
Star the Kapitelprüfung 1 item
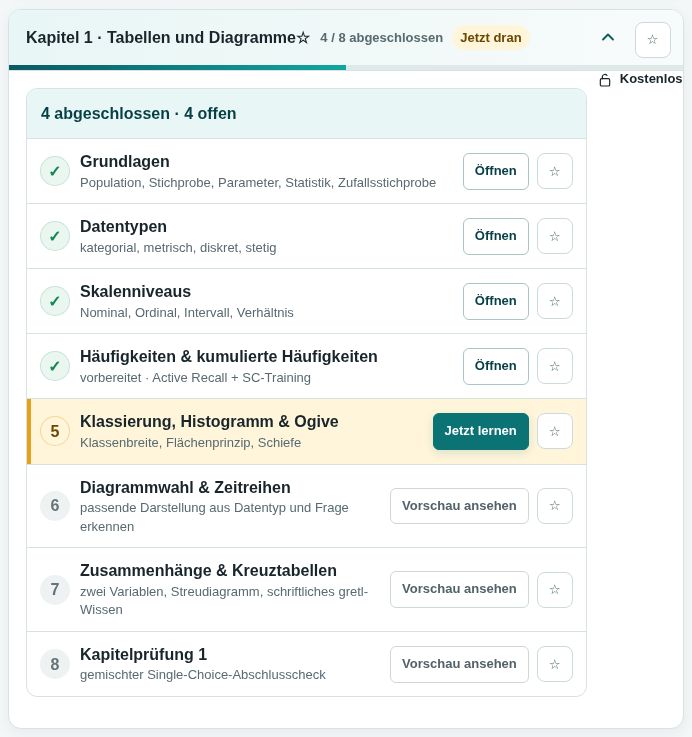pos(555,664)
